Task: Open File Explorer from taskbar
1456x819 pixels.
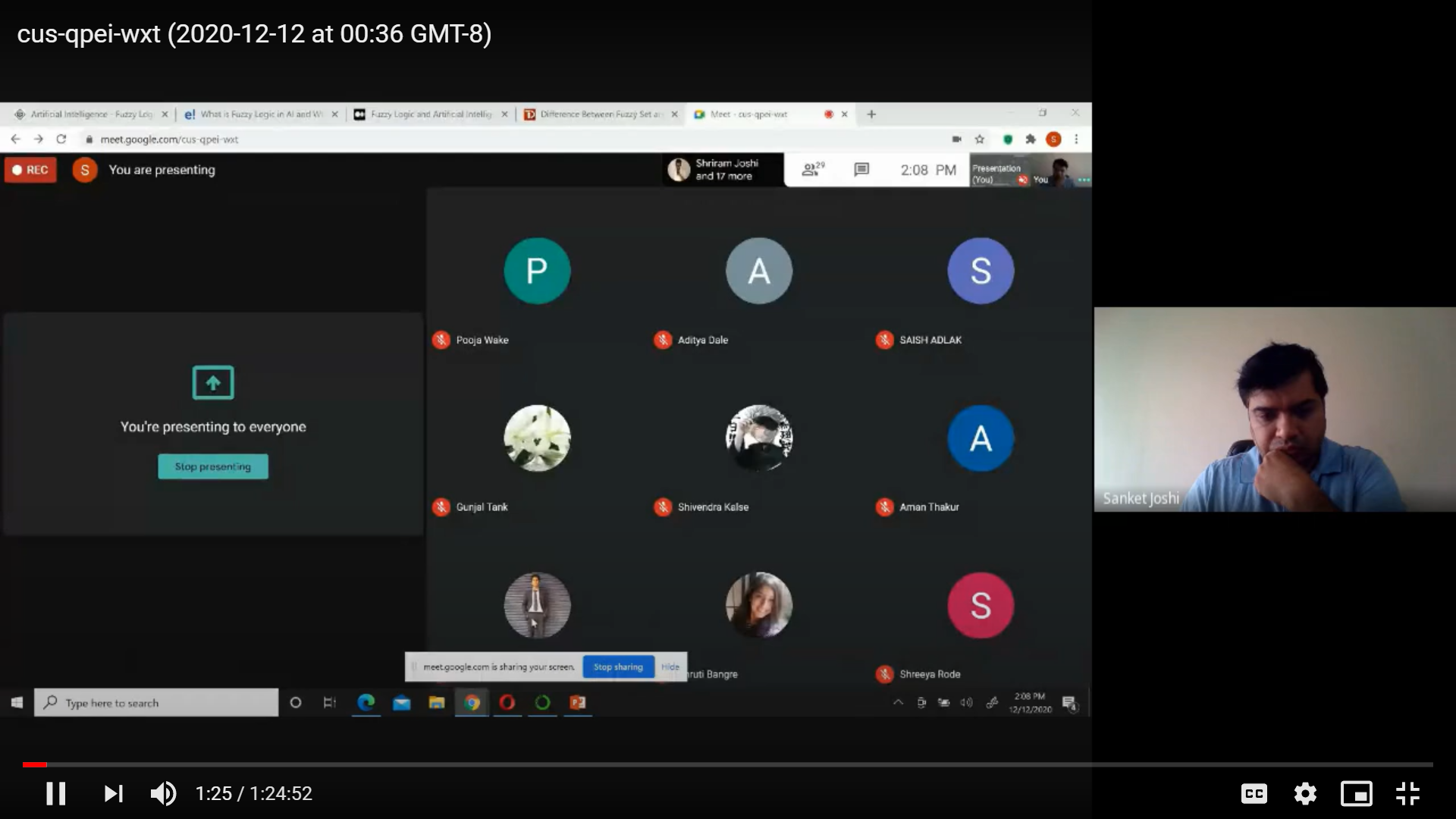Action: [437, 702]
